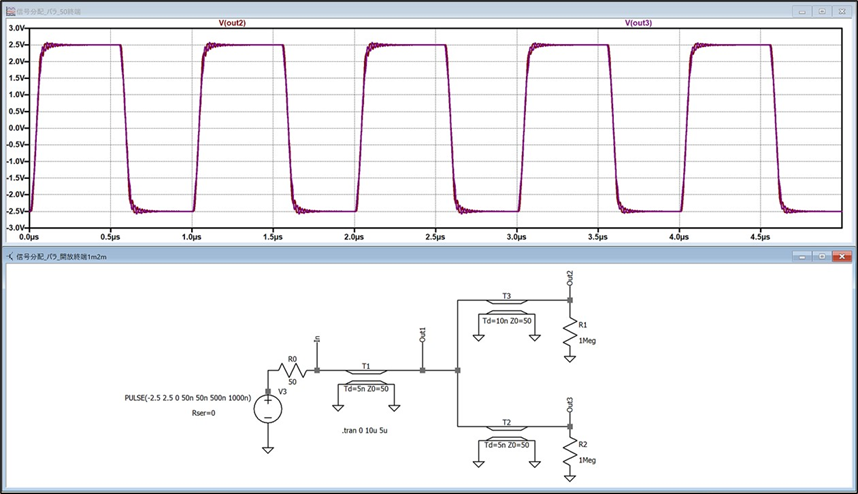Screen dimensions: 858x494
Task: Click the V(out3) trace label
Action: (638, 22)
